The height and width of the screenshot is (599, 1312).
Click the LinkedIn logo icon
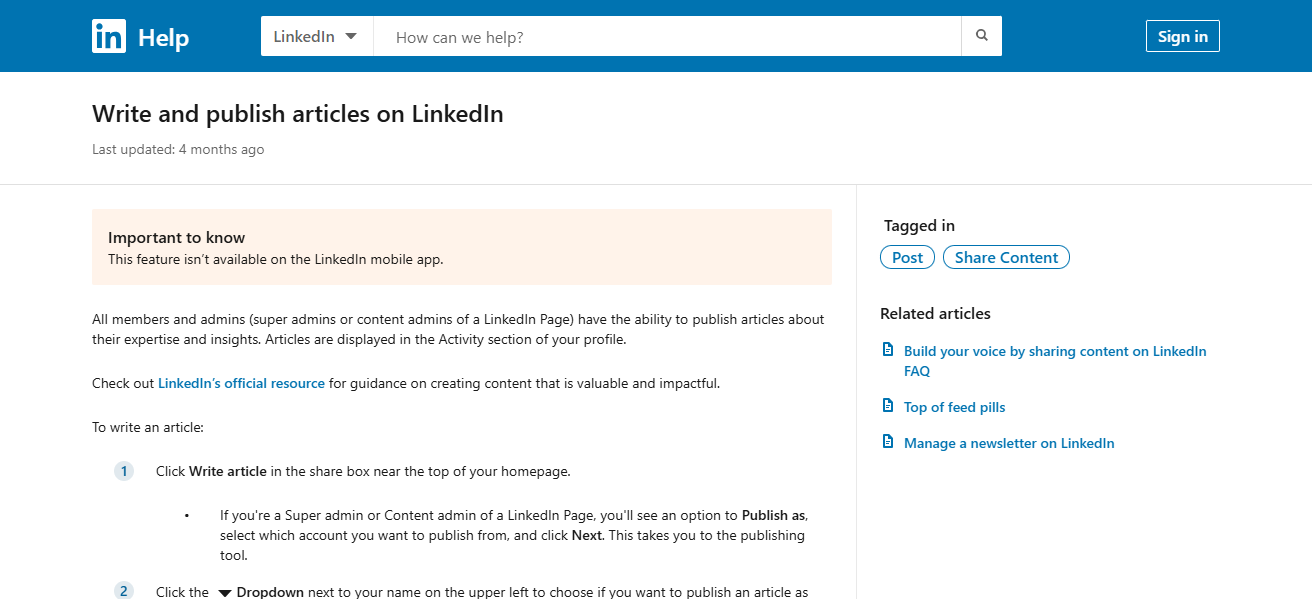click(109, 36)
